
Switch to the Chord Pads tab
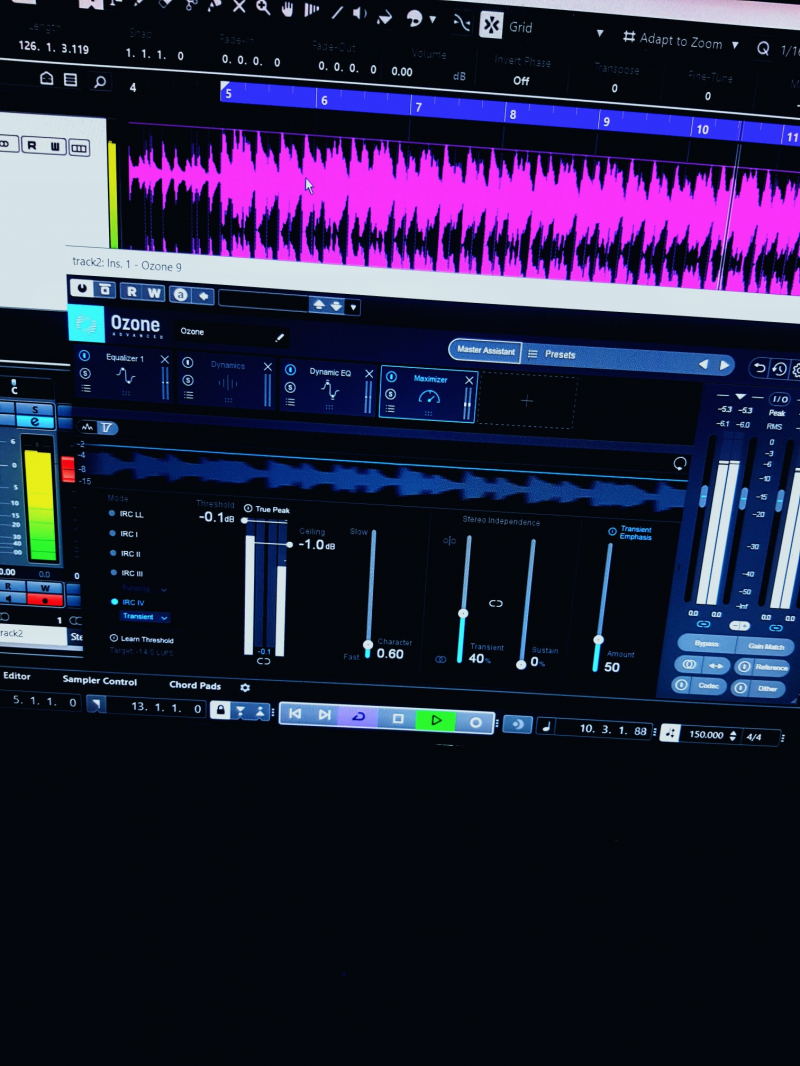[195, 686]
